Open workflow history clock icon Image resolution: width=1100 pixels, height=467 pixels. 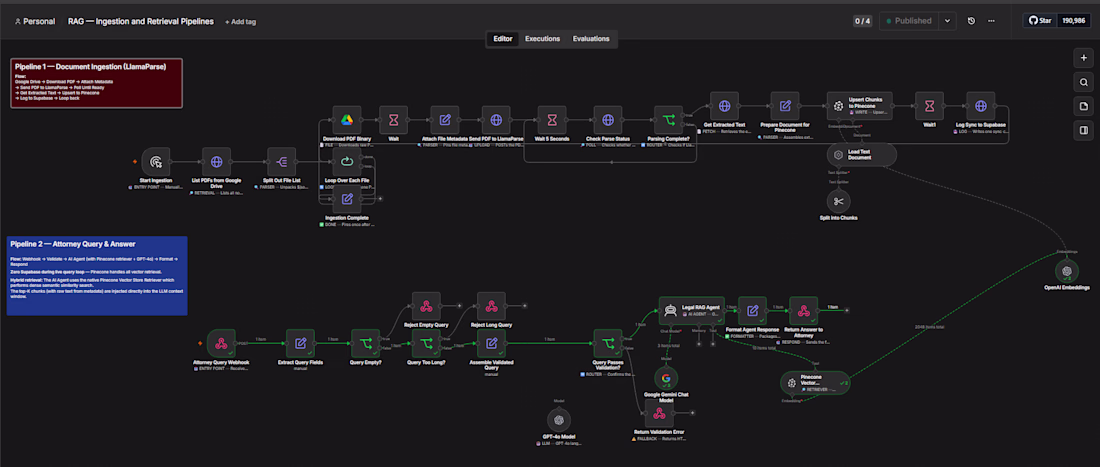pyautogui.click(x=971, y=21)
